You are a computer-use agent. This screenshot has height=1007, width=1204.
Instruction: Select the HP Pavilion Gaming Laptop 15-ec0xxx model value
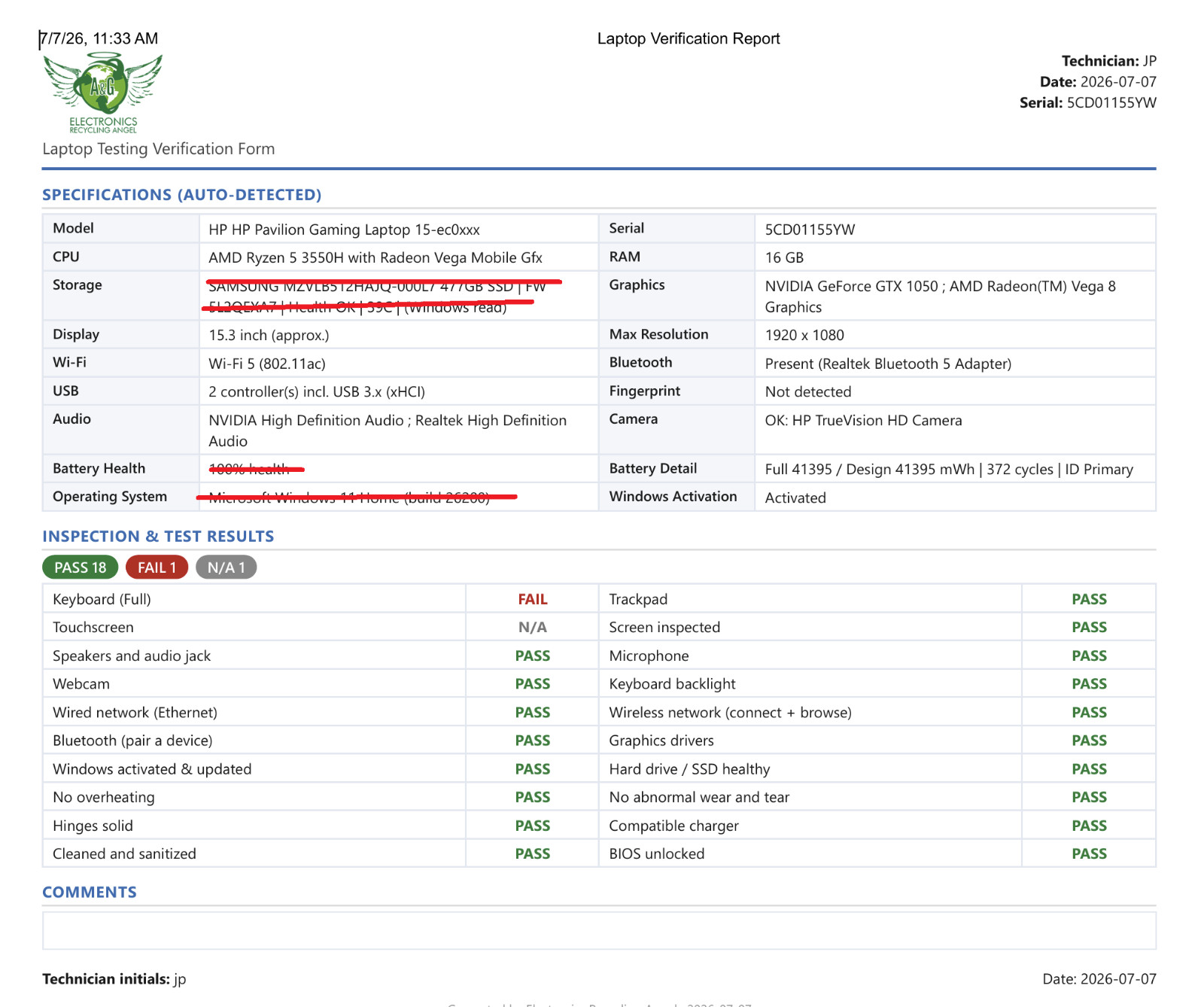tap(344, 230)
